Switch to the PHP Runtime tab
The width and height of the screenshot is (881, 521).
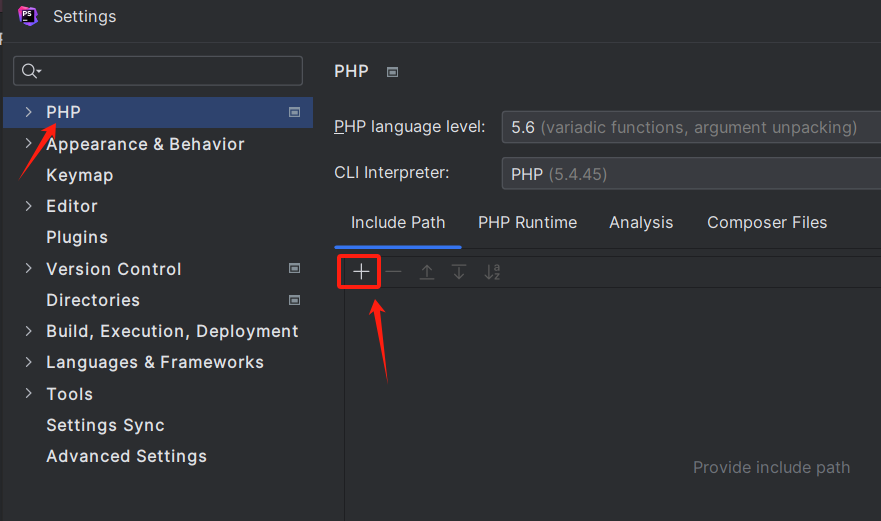coord(527,223)
